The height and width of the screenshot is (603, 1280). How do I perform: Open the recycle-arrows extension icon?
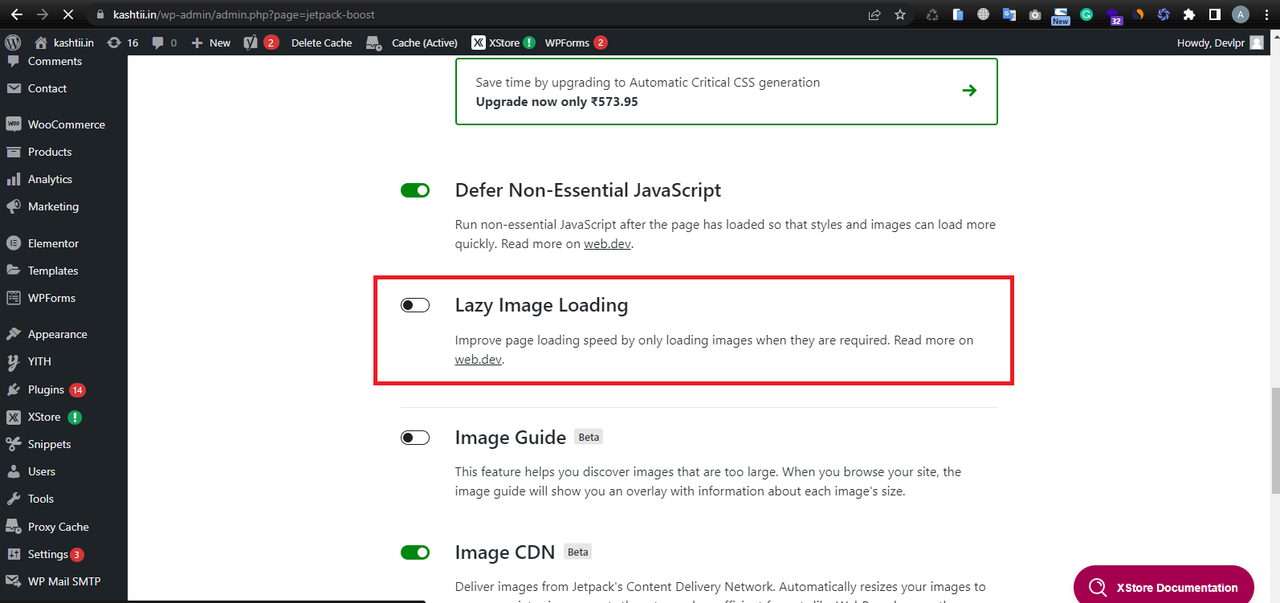click(x=932, y=15)
